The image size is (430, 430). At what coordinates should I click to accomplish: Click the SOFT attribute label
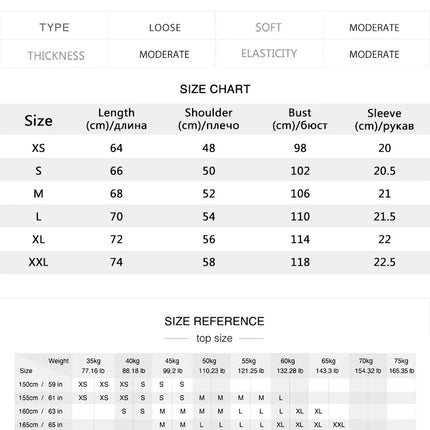point(268,27)
